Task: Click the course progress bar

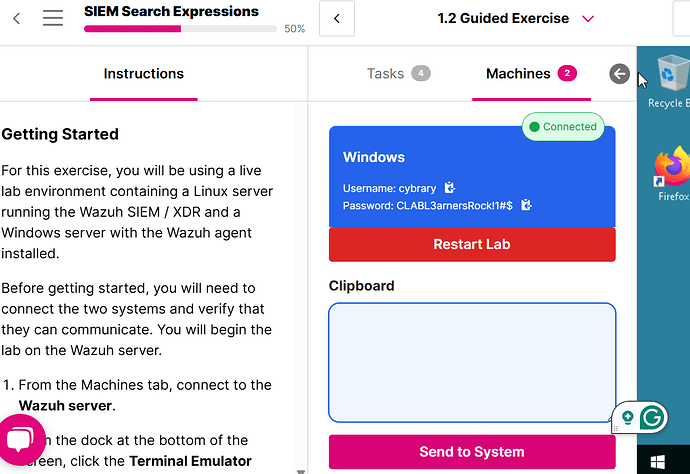Action: (x=180, y=29)
